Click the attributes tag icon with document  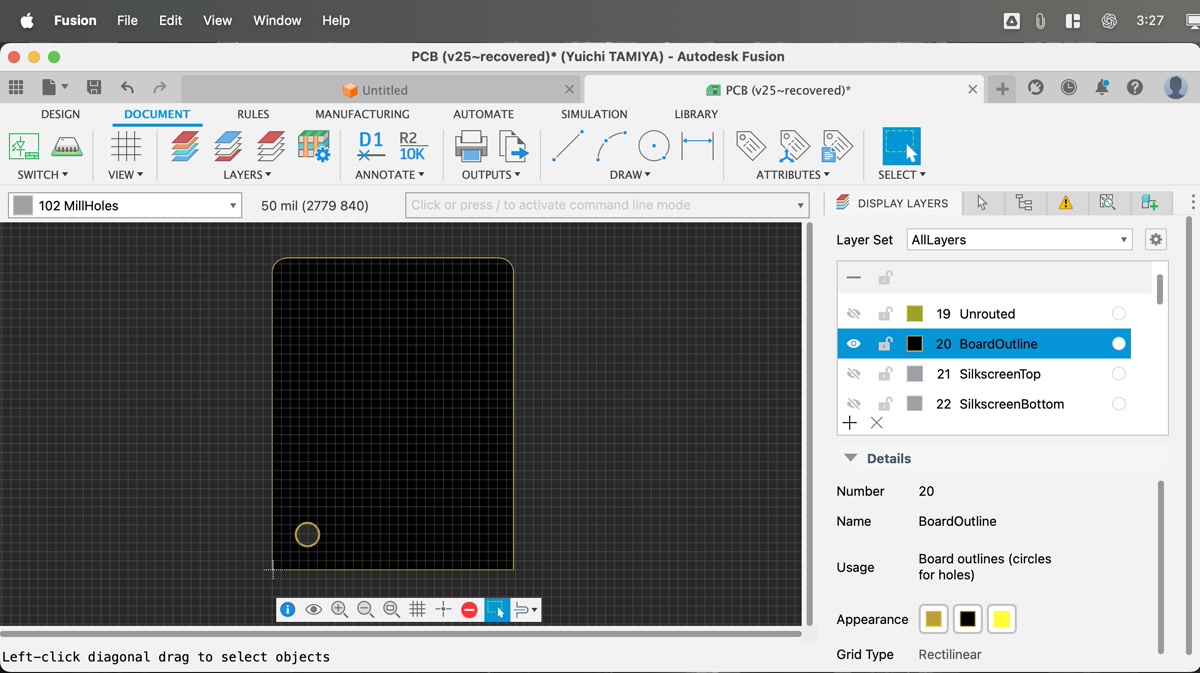(837, 146)
